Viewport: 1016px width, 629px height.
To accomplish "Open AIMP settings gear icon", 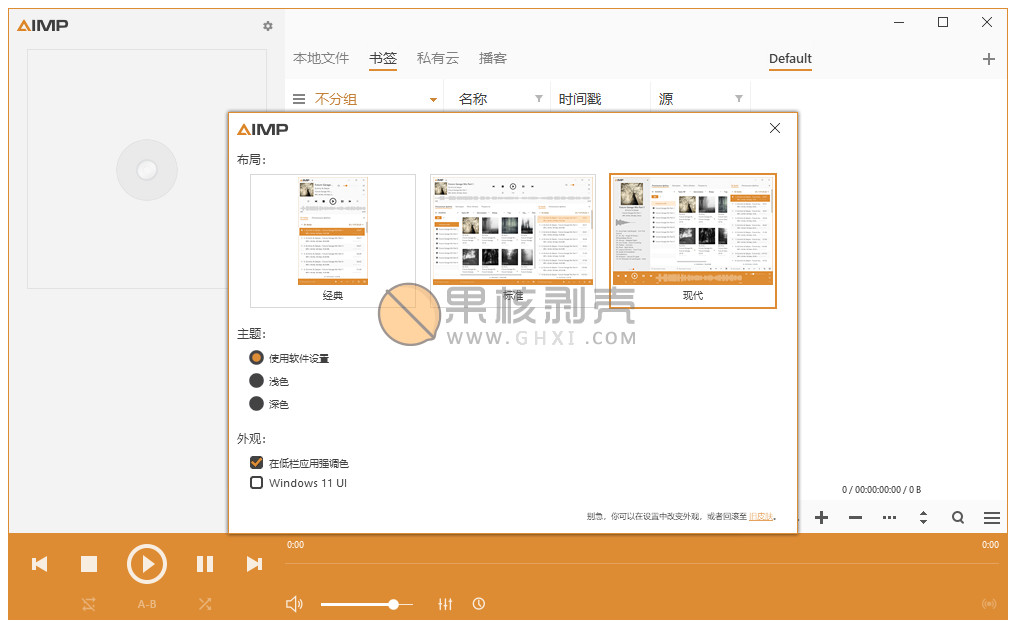I will 268,26.
